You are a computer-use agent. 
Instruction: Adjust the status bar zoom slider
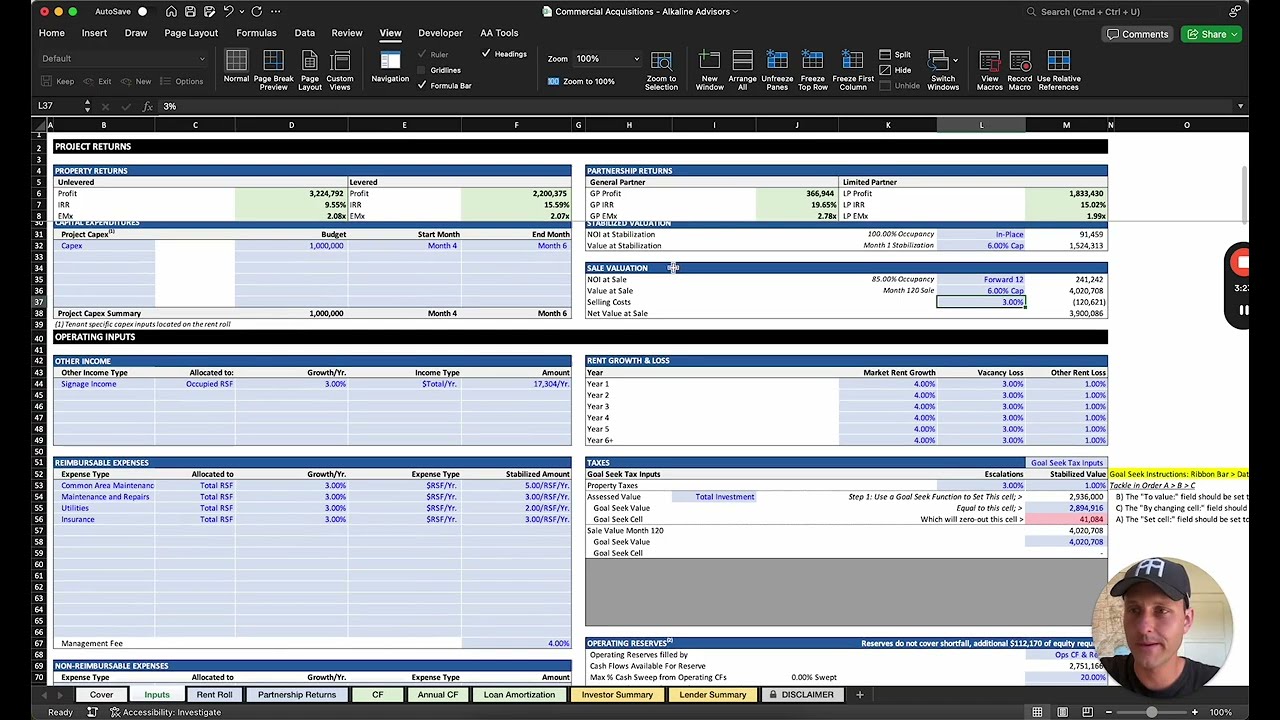(x=1152, y=712)
